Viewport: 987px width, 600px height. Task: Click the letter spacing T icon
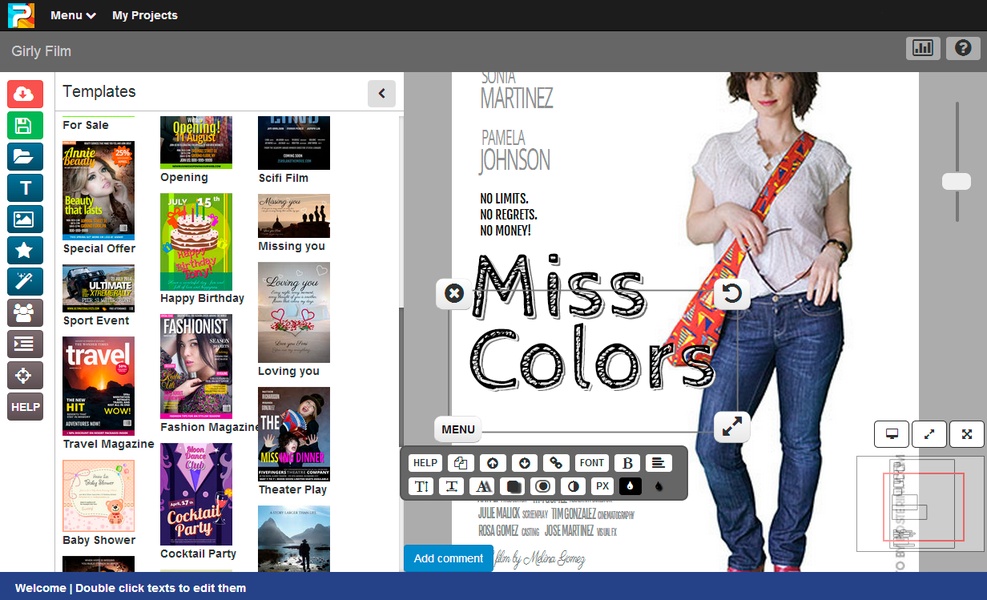(x=451, y=486)
